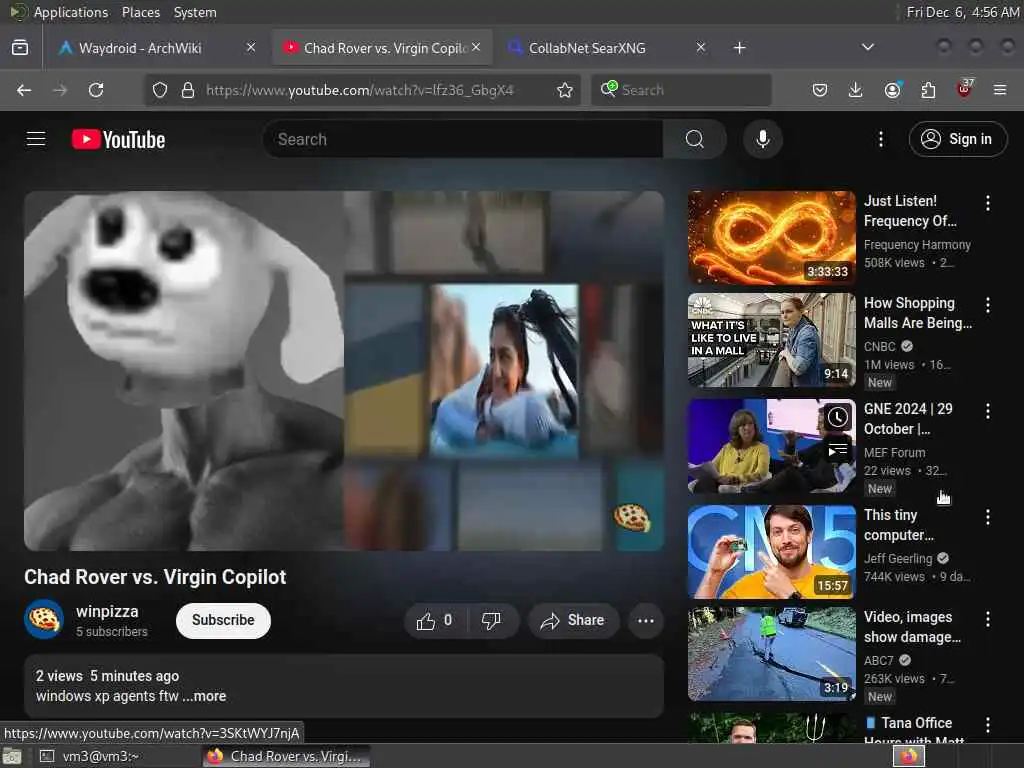Start voice search with the microphone
Viewport: 1024px width, 768px height.
pos(762,139)
